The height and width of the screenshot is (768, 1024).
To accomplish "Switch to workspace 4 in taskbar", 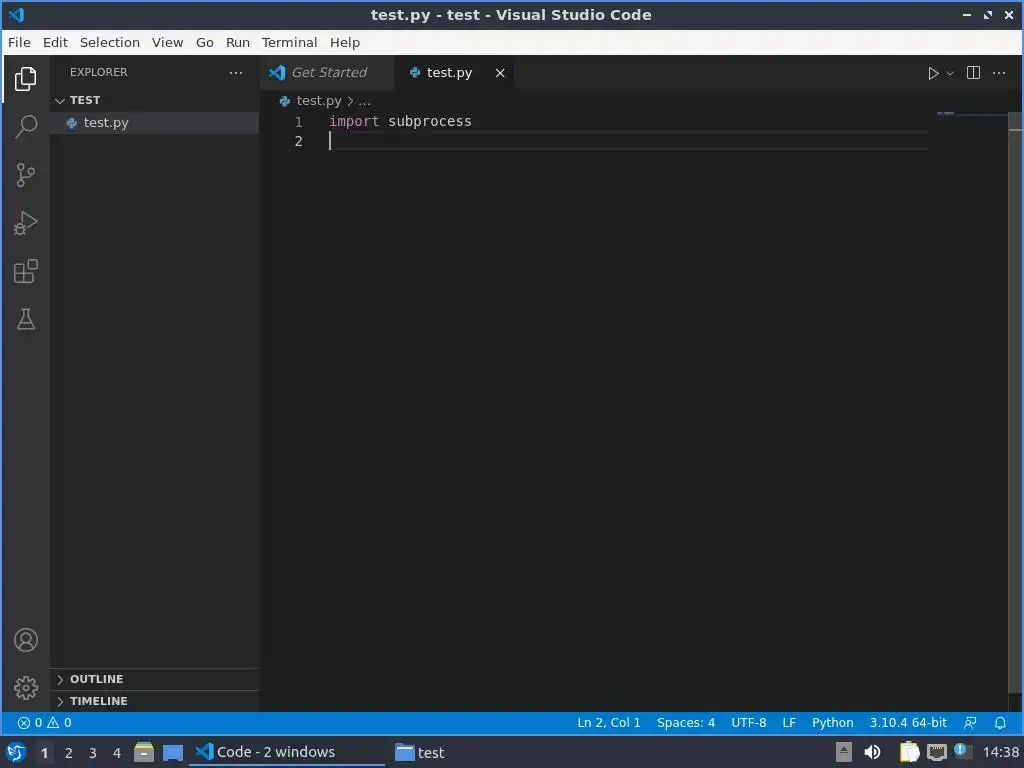I will [x=117, y=753].
